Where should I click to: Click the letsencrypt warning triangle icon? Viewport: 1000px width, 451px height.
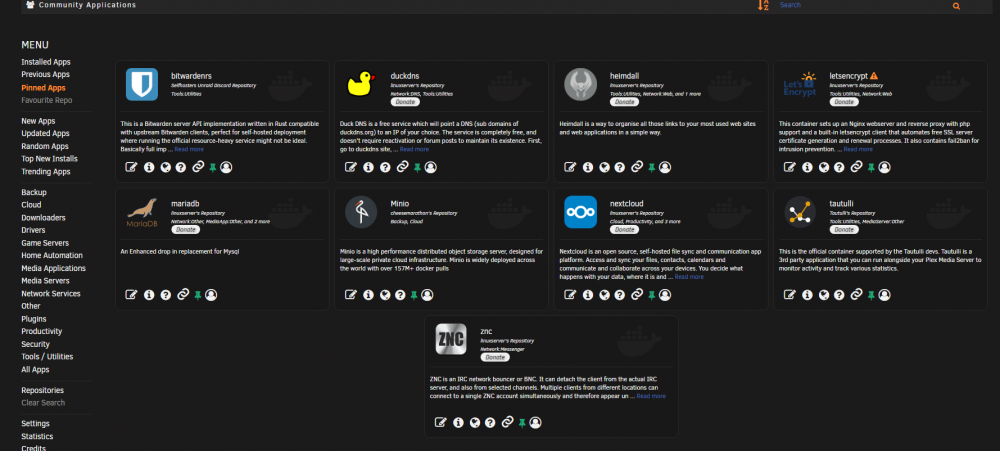(x=874, y=75)
